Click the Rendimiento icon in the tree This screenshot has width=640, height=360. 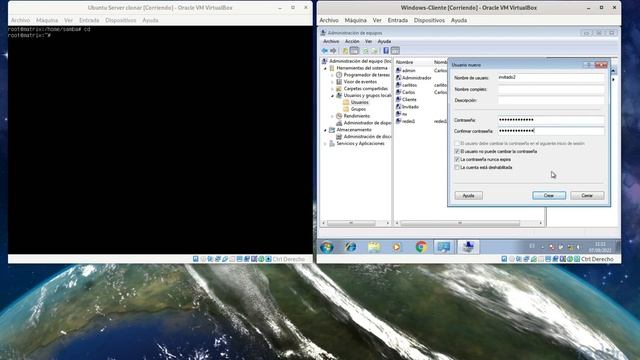[339, 116]
